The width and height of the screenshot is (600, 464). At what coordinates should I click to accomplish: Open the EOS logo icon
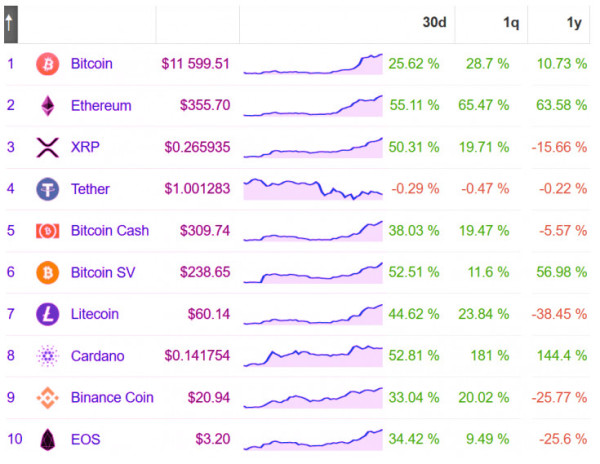[x=47, y=439]
